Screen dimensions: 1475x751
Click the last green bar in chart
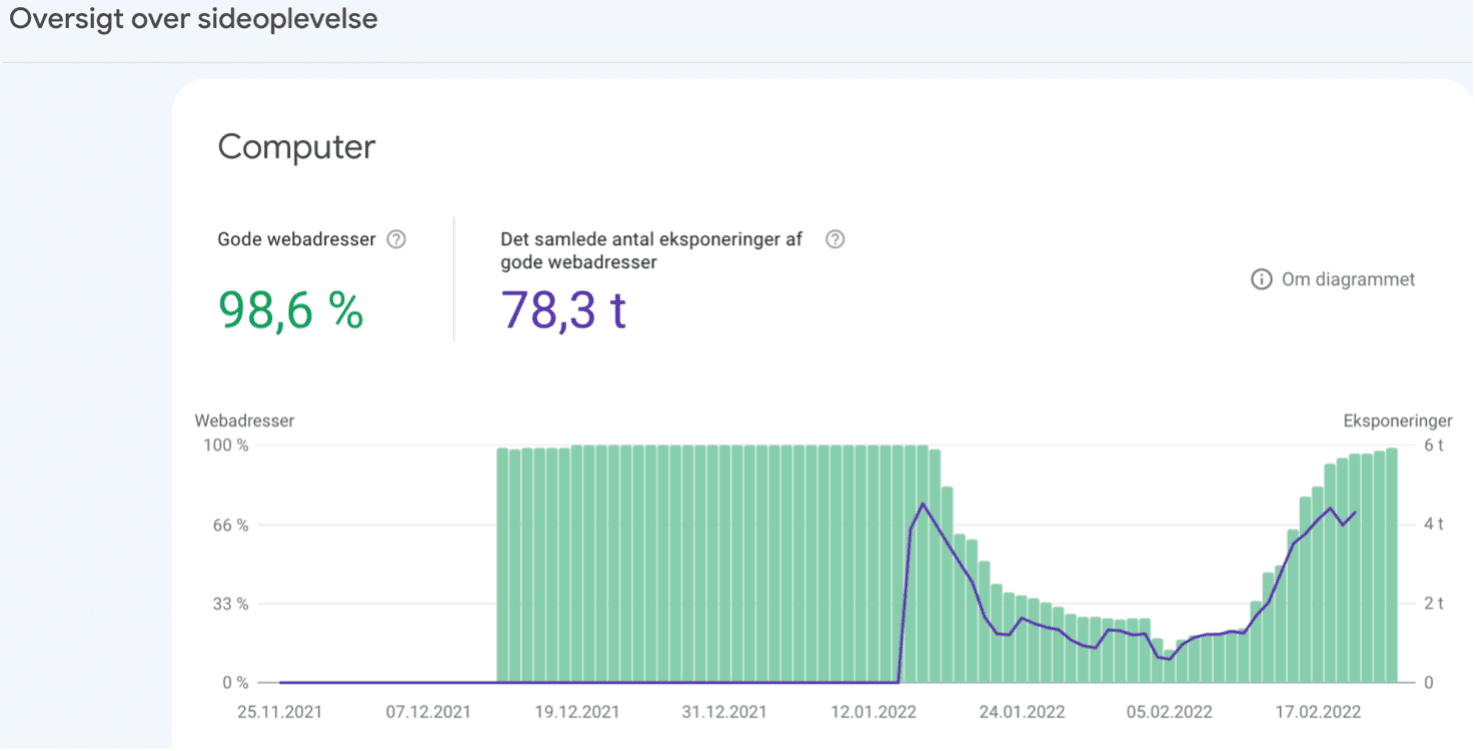(x=1391, y=566)
